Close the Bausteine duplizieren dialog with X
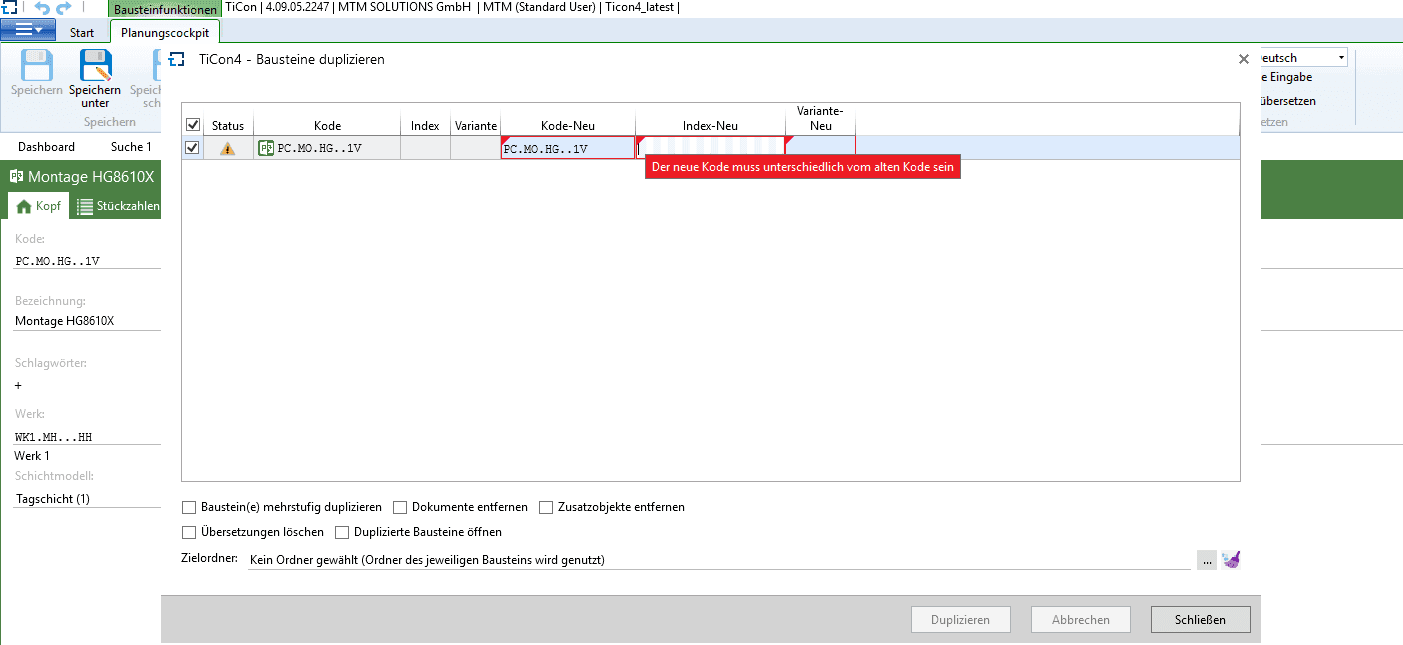Viewport: 1403px width, 645px height. pyautogui.click(x=1244, y=60)
